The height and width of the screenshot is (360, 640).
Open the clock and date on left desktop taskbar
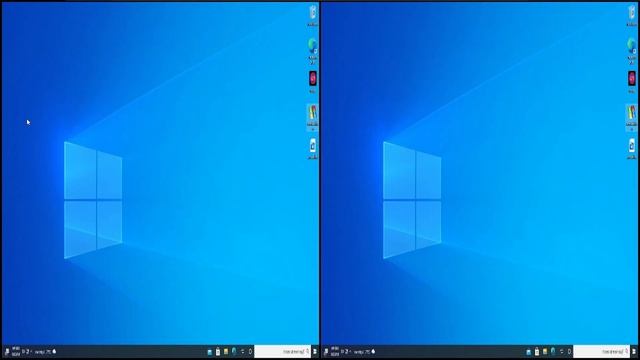[16, 351]
